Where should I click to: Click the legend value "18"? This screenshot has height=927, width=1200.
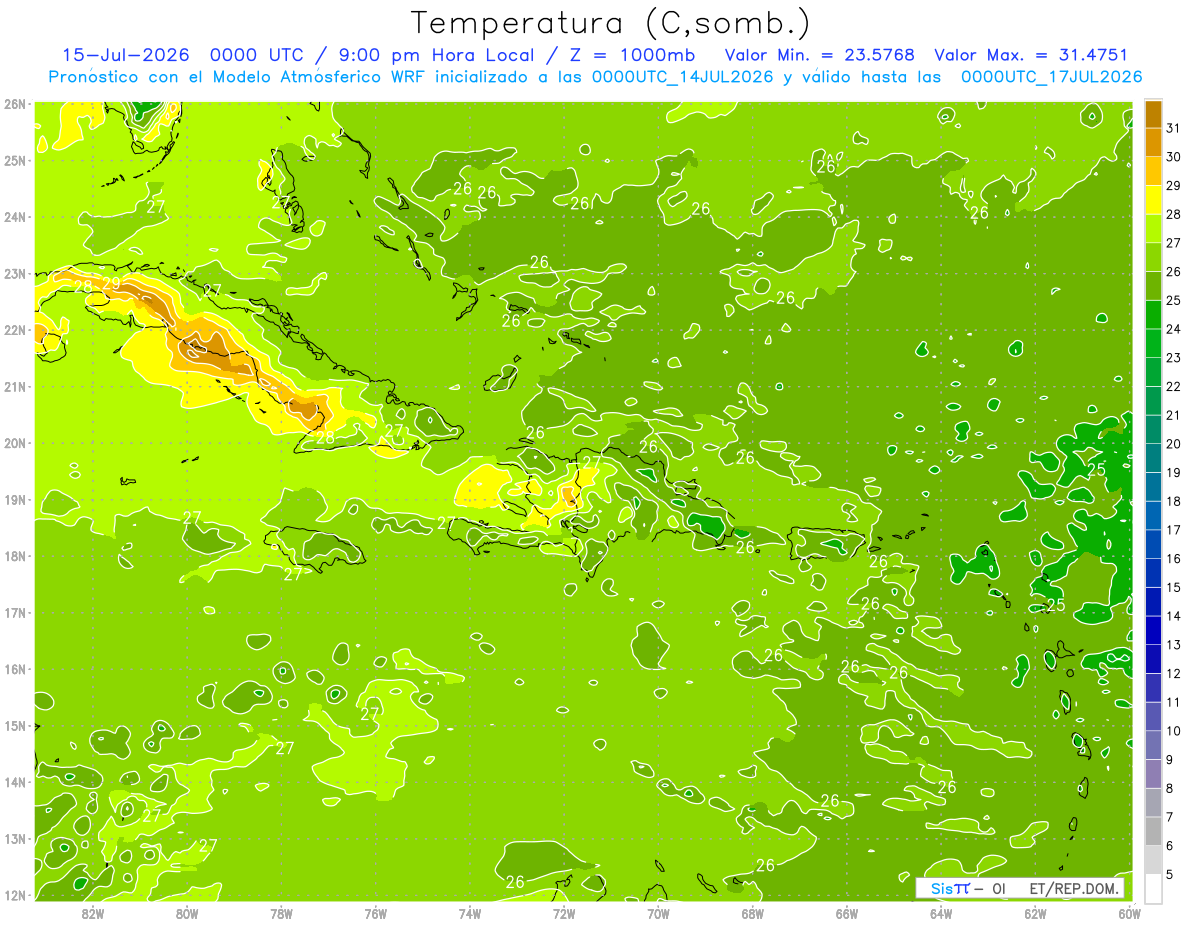coord(1173,501)
